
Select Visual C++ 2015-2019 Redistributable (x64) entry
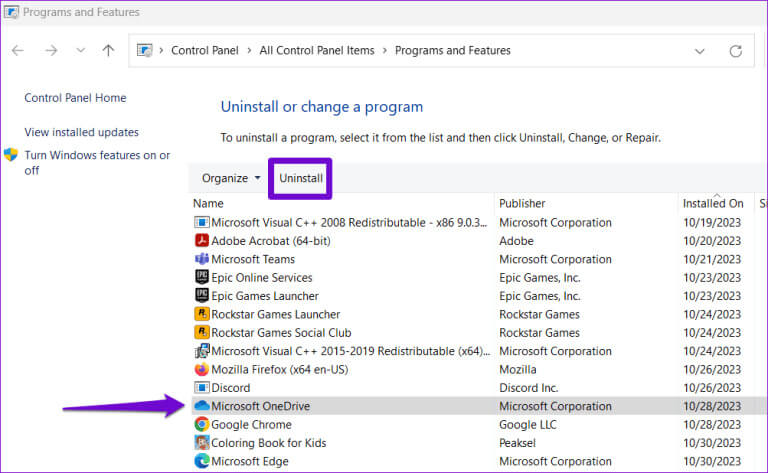(350, 351)
